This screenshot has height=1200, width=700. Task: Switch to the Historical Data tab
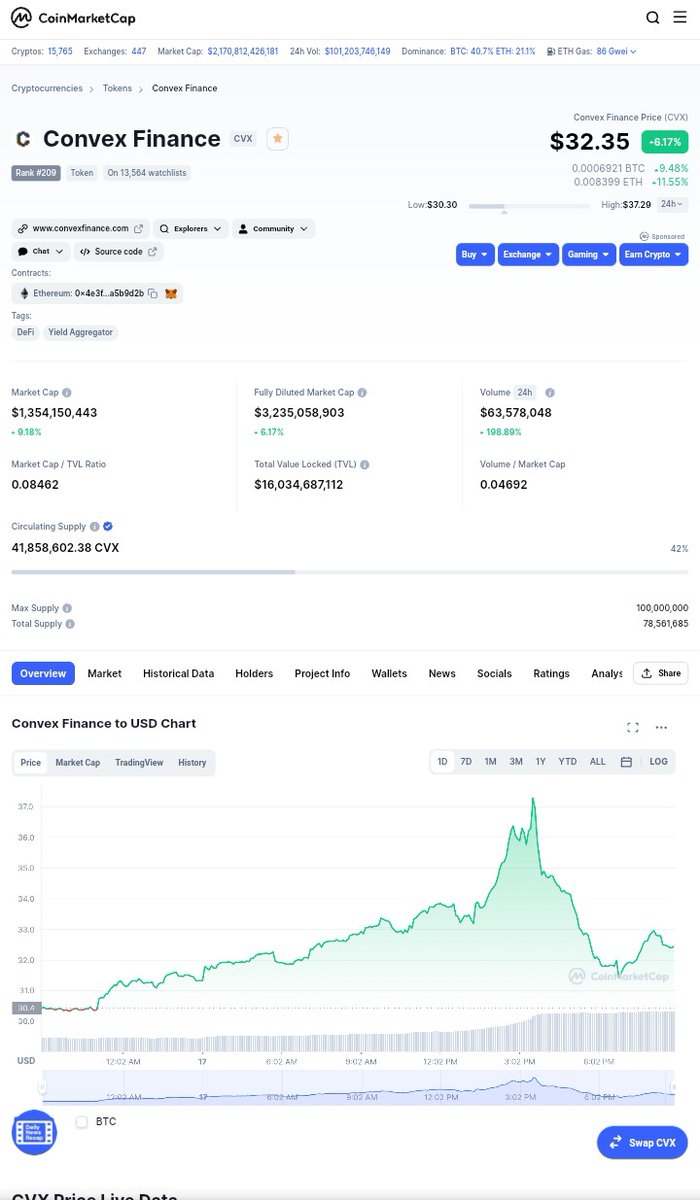pos(178,673)
